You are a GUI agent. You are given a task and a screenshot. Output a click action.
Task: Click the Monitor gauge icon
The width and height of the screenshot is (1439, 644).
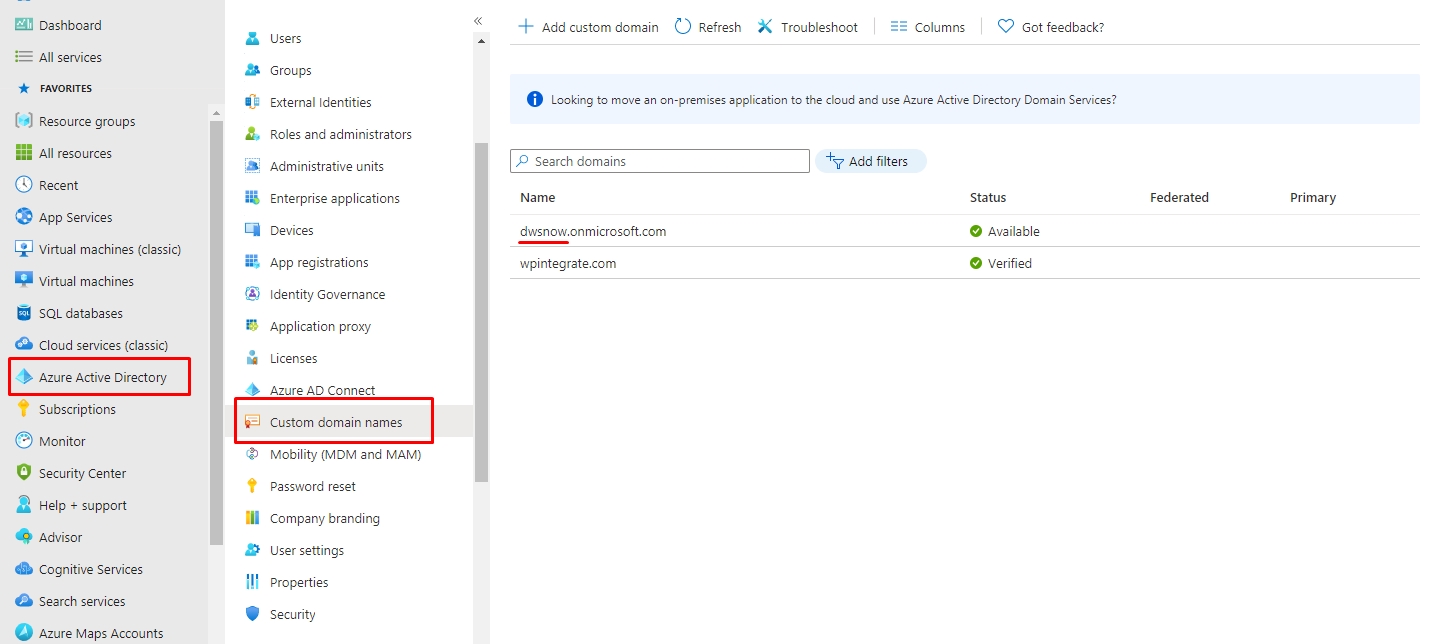tap(24, 441)
